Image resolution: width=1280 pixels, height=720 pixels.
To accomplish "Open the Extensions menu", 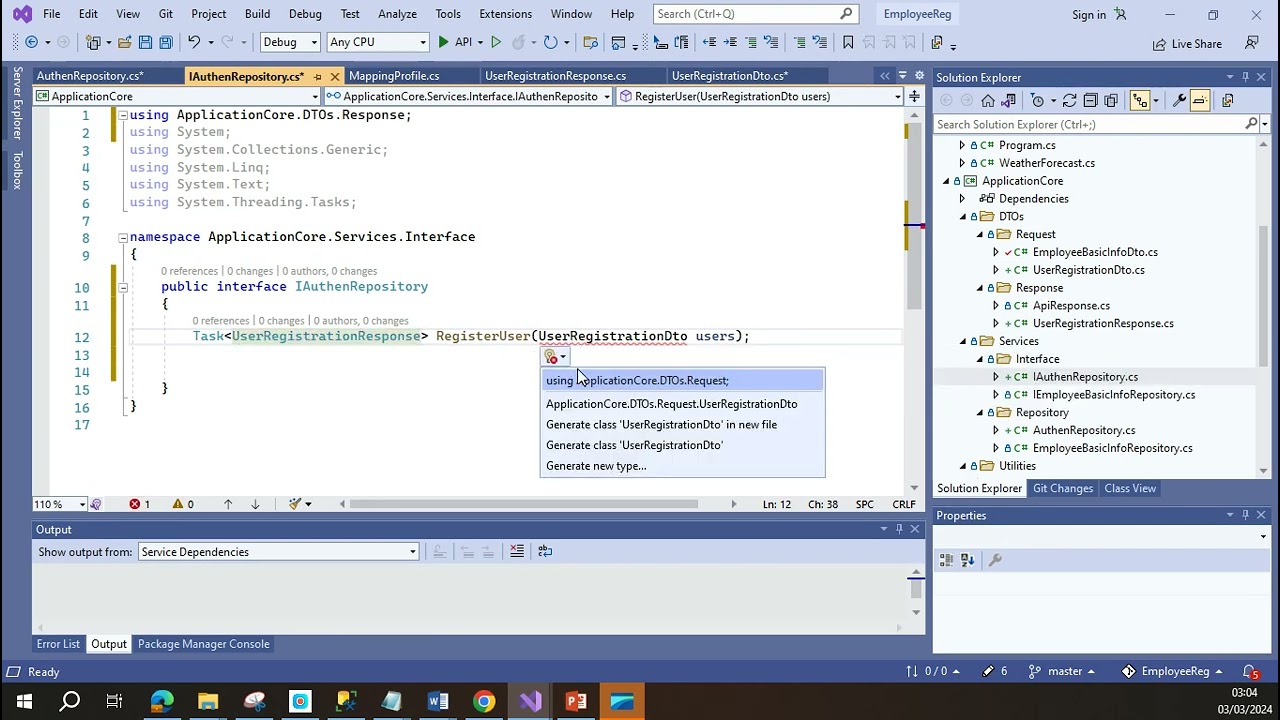I will (x=505, y=14).
